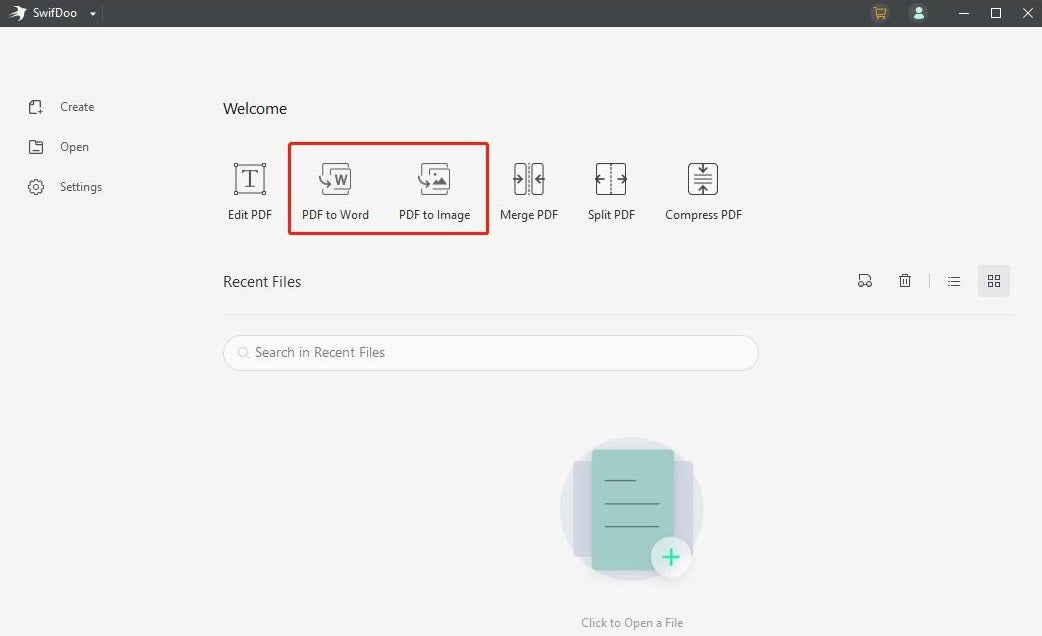Select the Merge PDF tool

(x=528, y=190)
